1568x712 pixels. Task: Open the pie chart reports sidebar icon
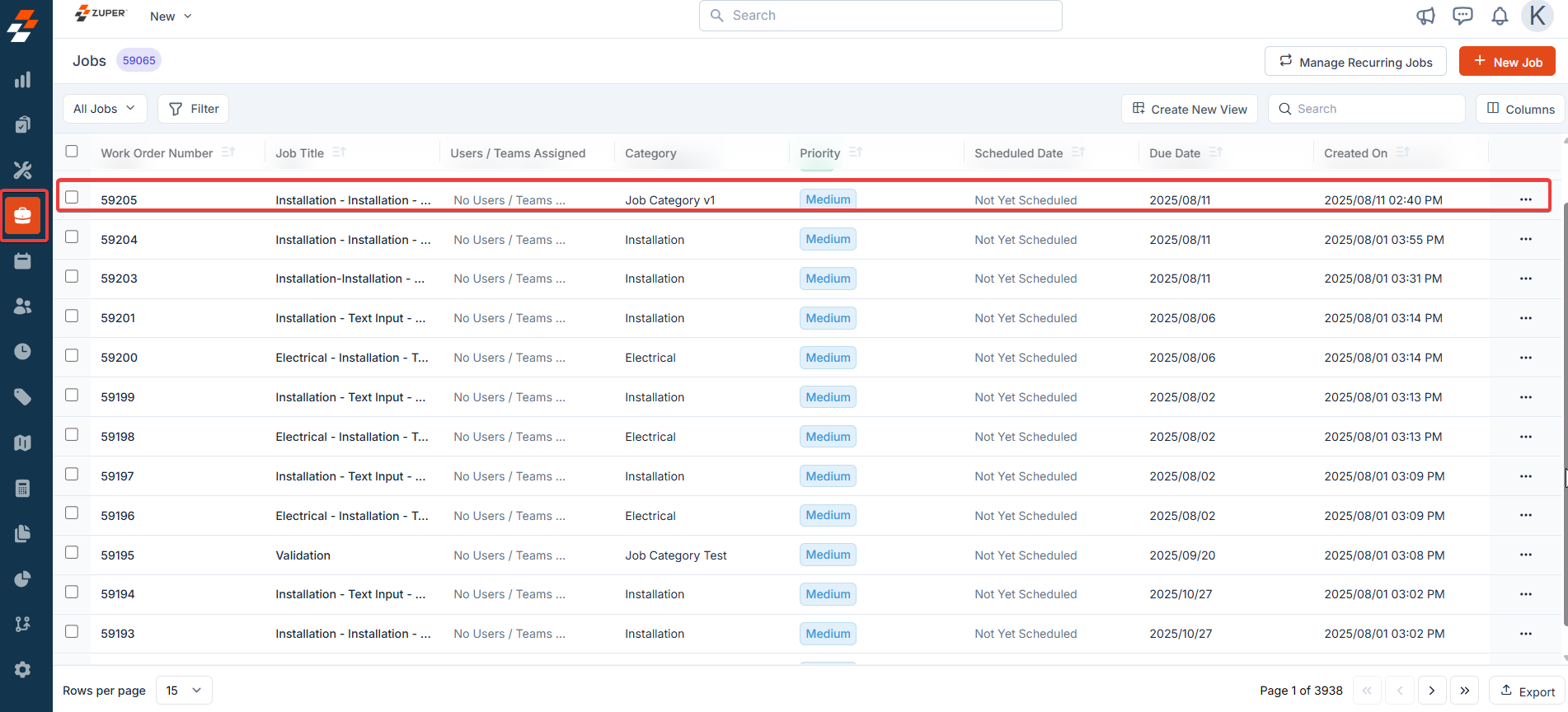pyautogui.click(x=23, y=578)
